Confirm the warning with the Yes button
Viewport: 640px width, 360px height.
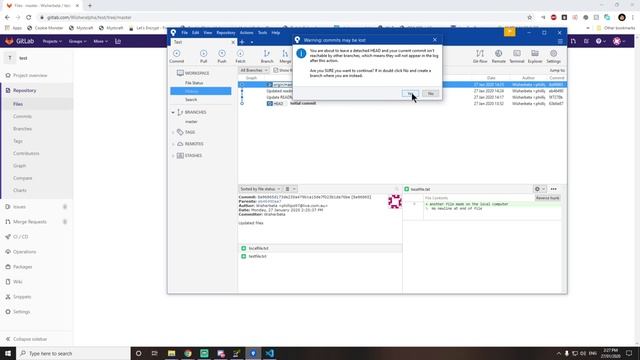[x=410, y=93]
